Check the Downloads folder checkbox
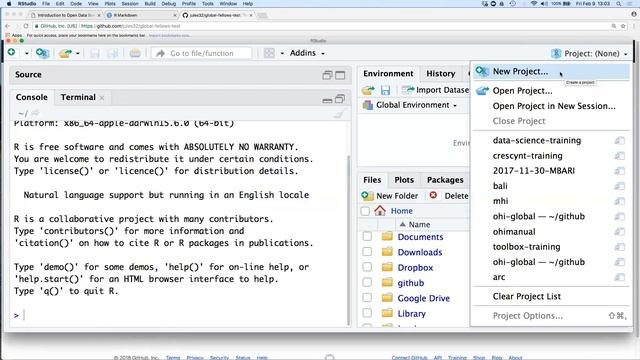 coord(367,251)
